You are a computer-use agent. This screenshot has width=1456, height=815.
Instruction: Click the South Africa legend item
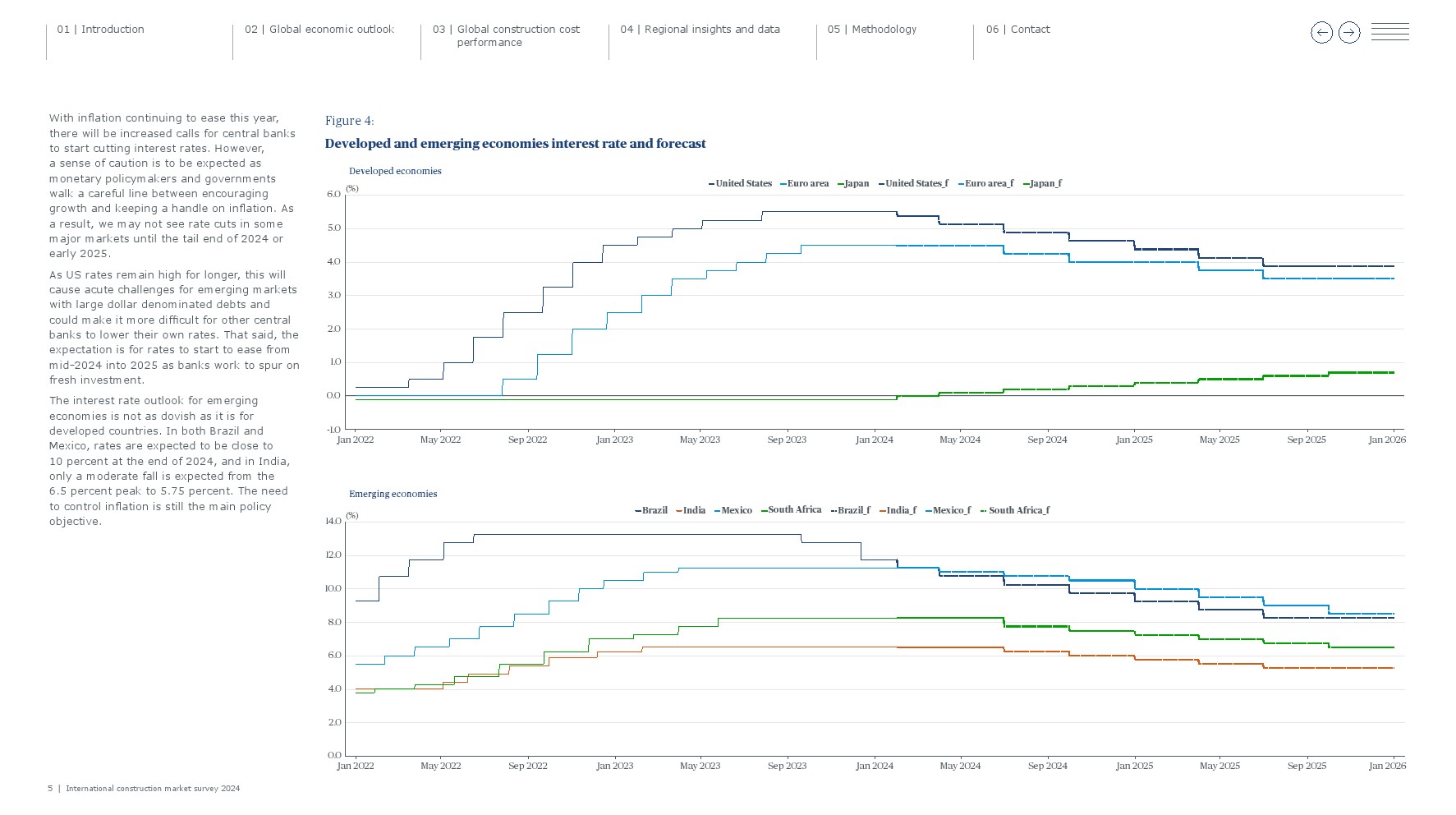[793, 510]
